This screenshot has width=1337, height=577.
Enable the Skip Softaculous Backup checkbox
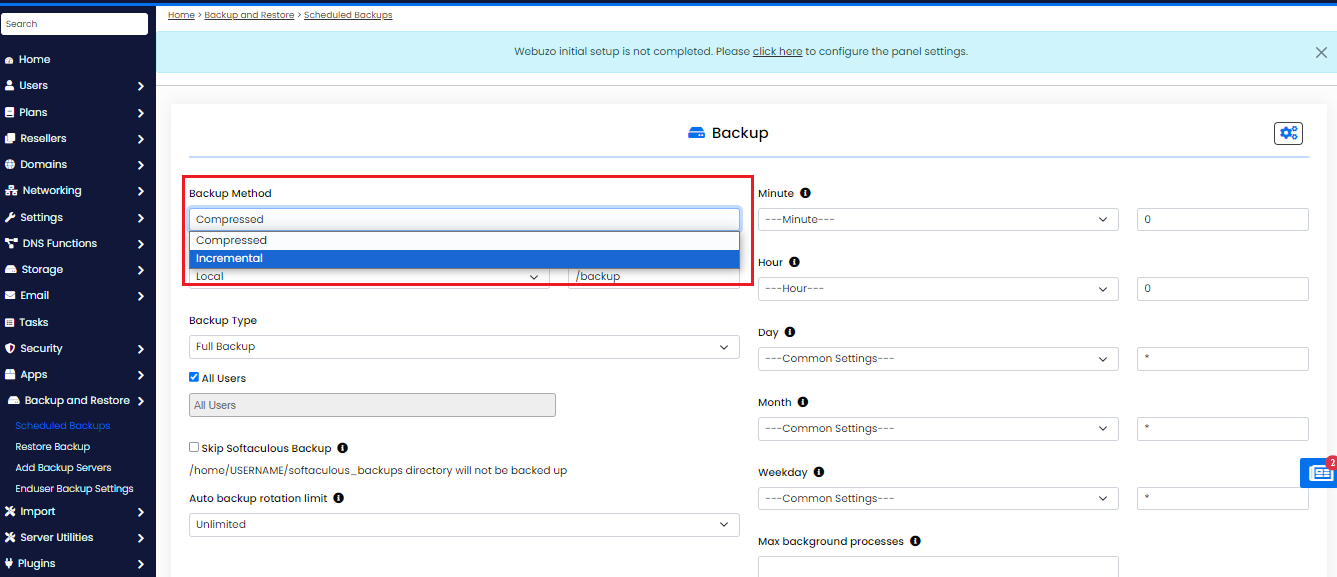194,448
